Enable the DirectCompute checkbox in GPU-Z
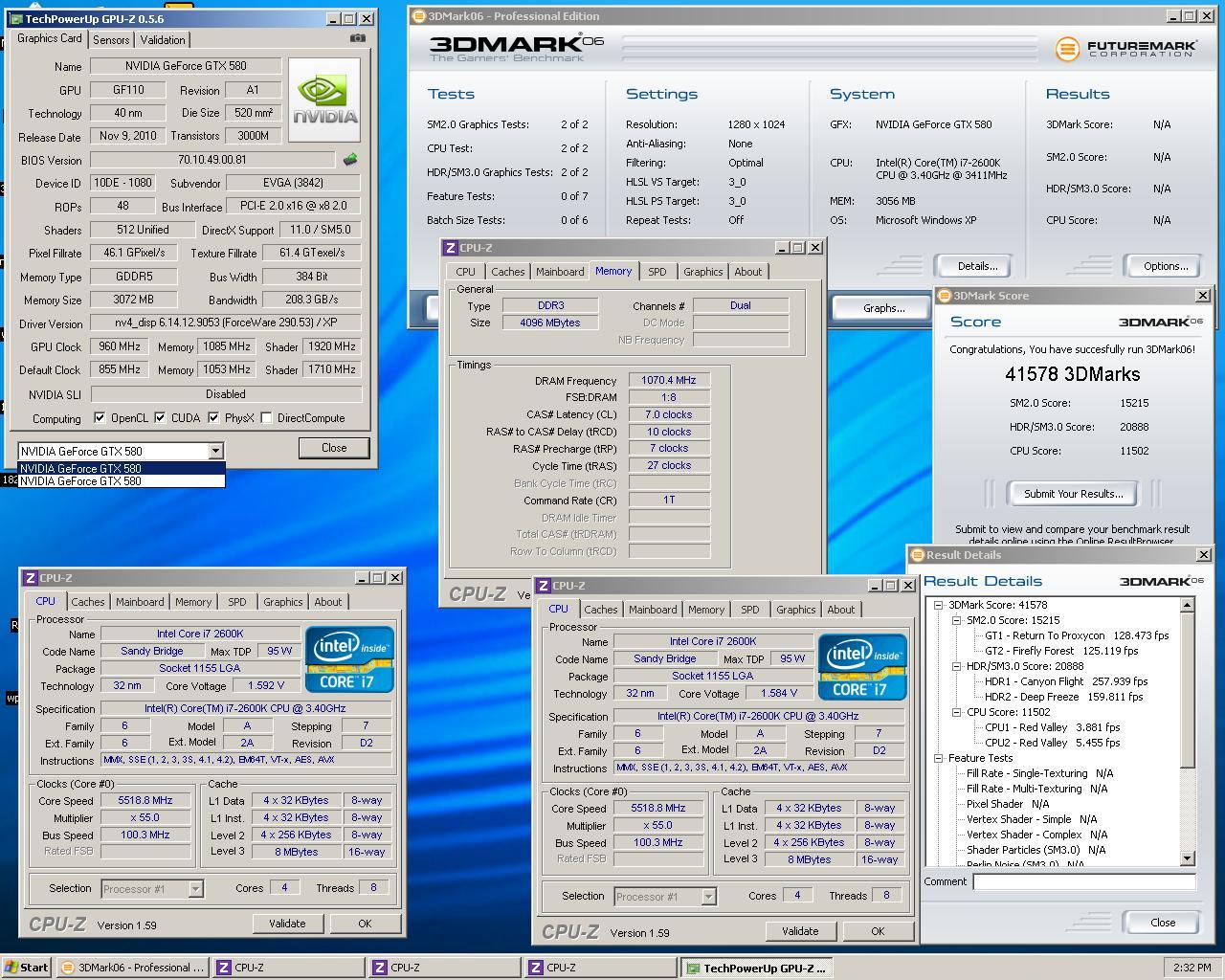Viewport: 1225px width, 980px height. pos(266,418)
